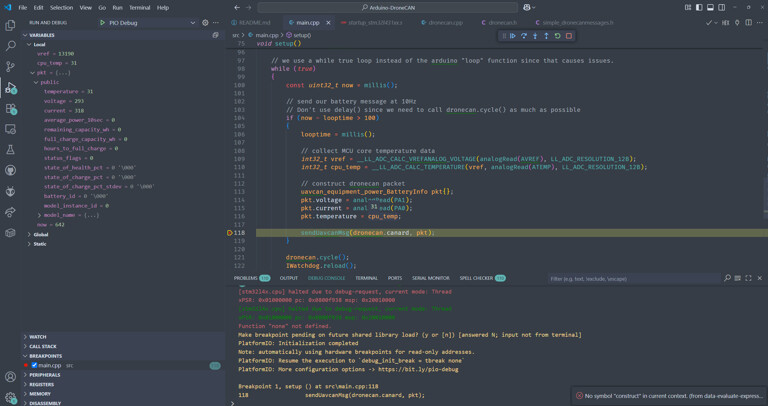
Task: Go back with the left navigation arrow
Action: [x=237, y=7]
